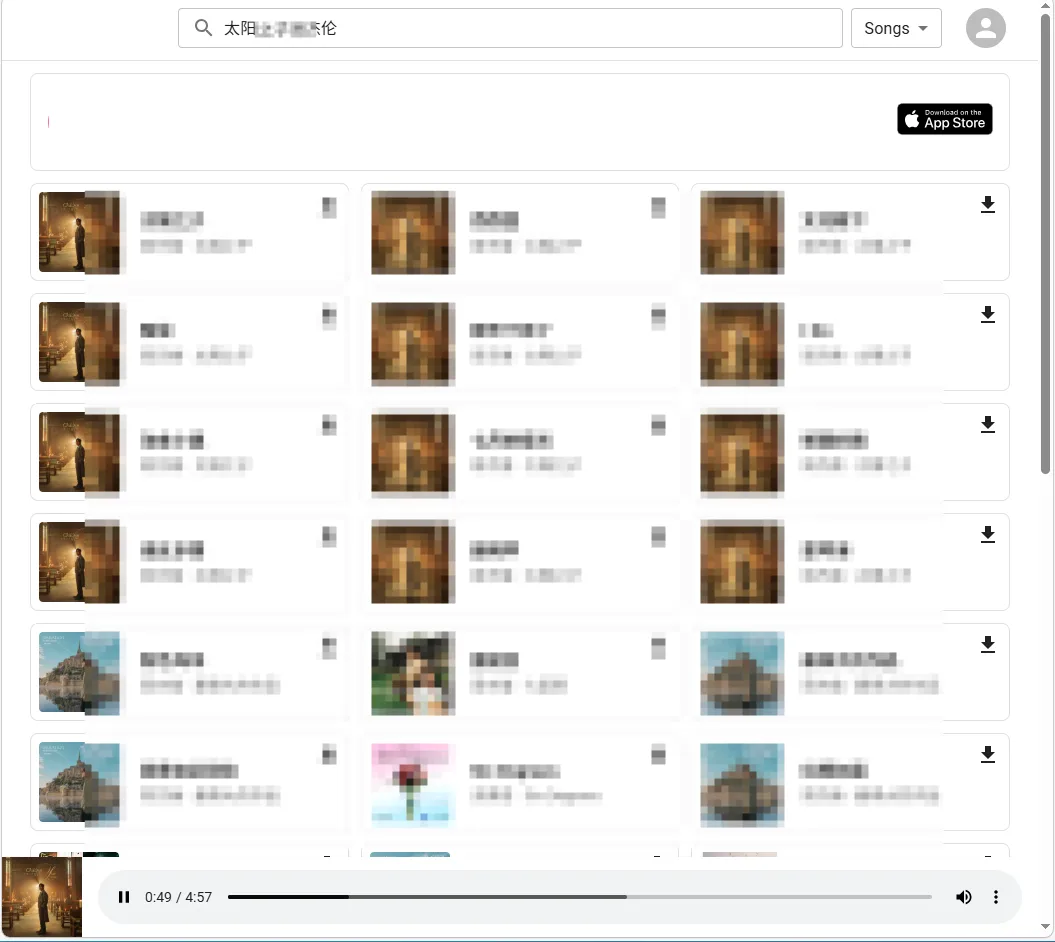Image resolution: width=1055 pixels, height=942 pixels.
Task: Mute audio with the speaker icon
Action: click(963, 897)
